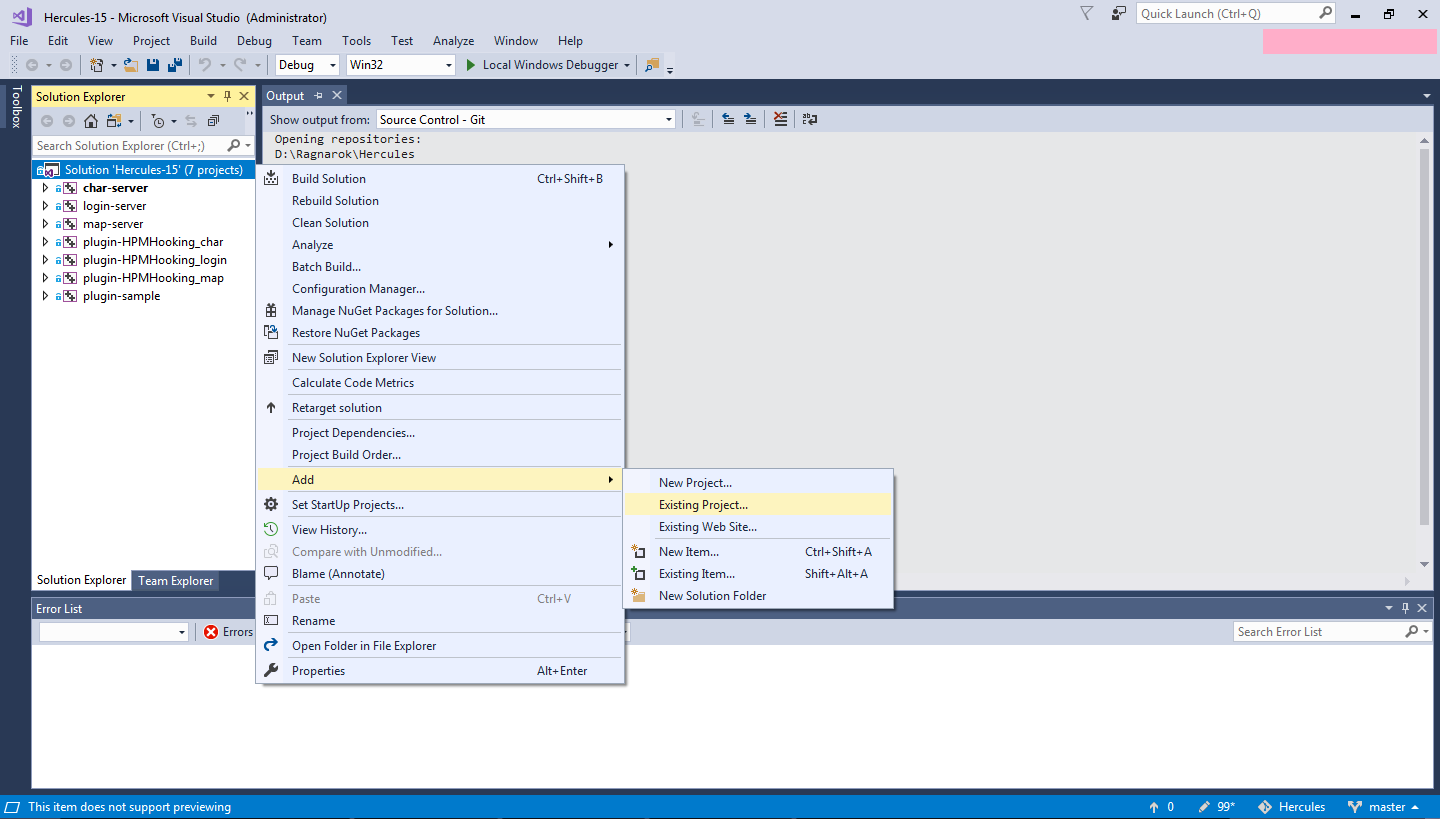This screenshot has width=1440, height=819.
Task: Click the Find in Files toolbar icon
Action: [653, 65]
